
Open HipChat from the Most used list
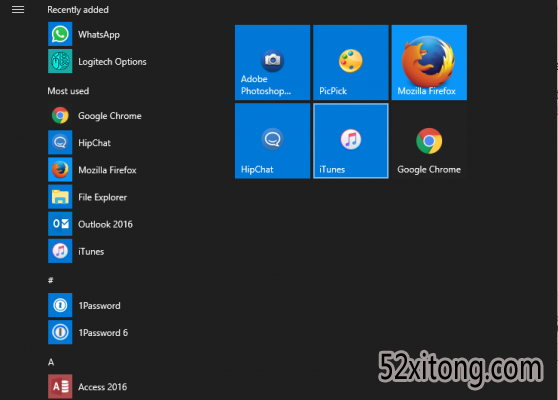60,143
